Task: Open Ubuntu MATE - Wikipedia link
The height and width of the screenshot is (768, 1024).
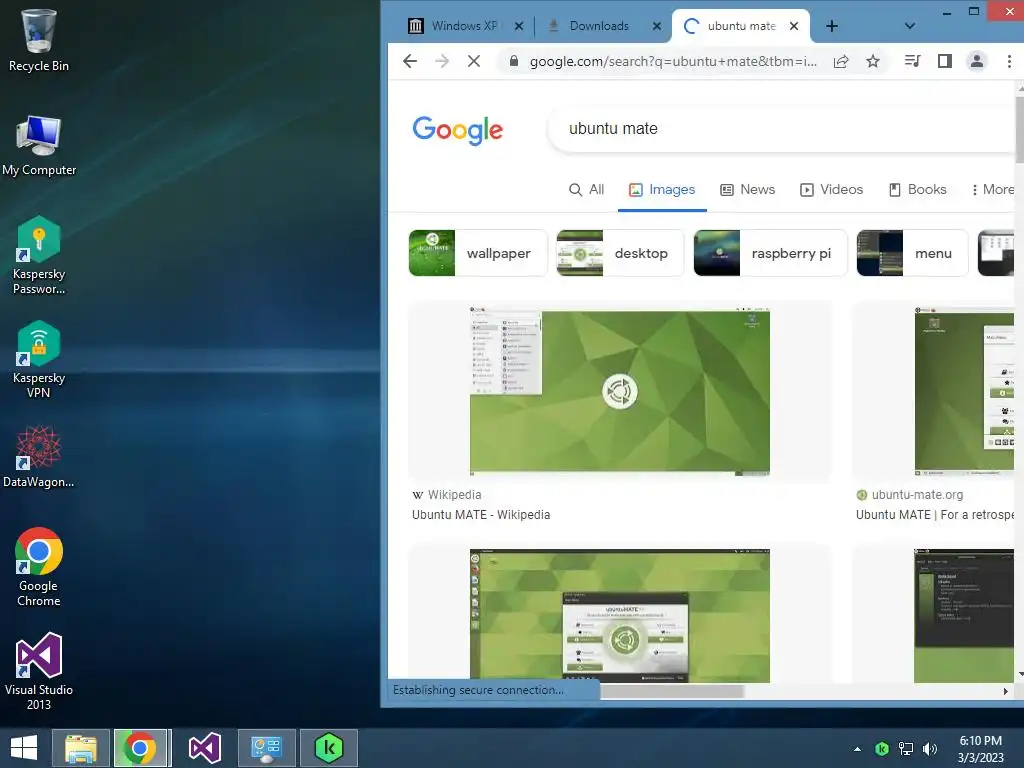Action: point(481,515)
